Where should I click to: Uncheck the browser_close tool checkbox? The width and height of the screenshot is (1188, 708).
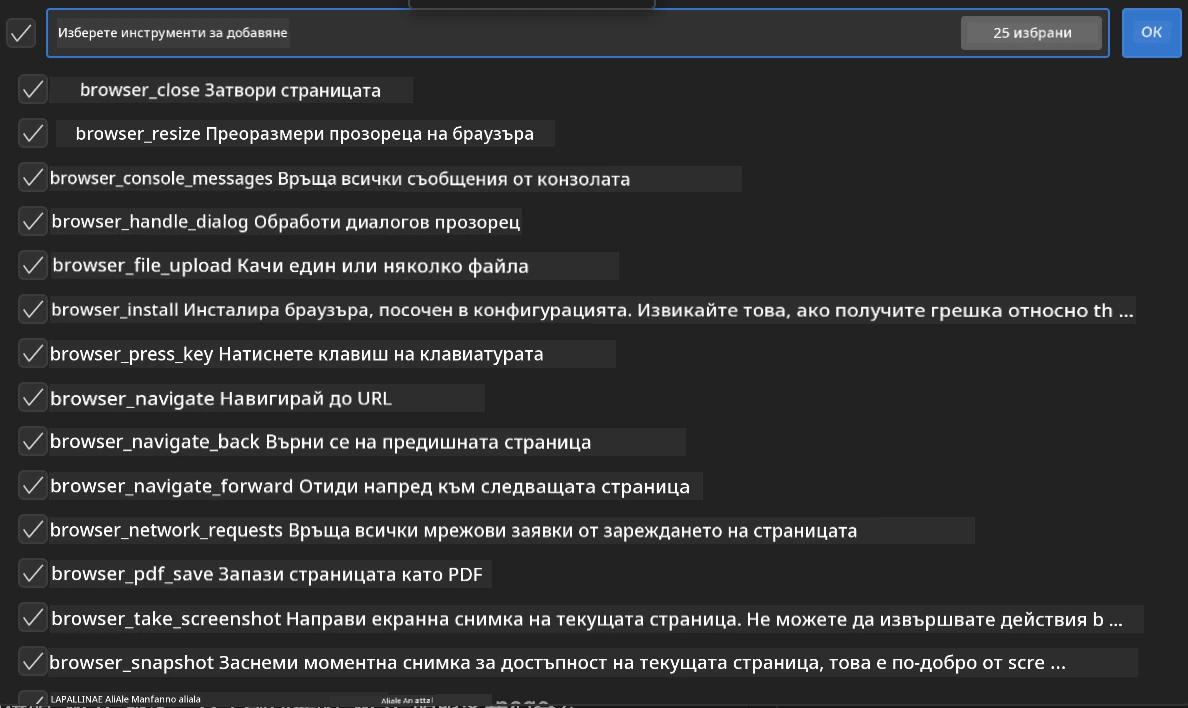(x=33, y=89)
